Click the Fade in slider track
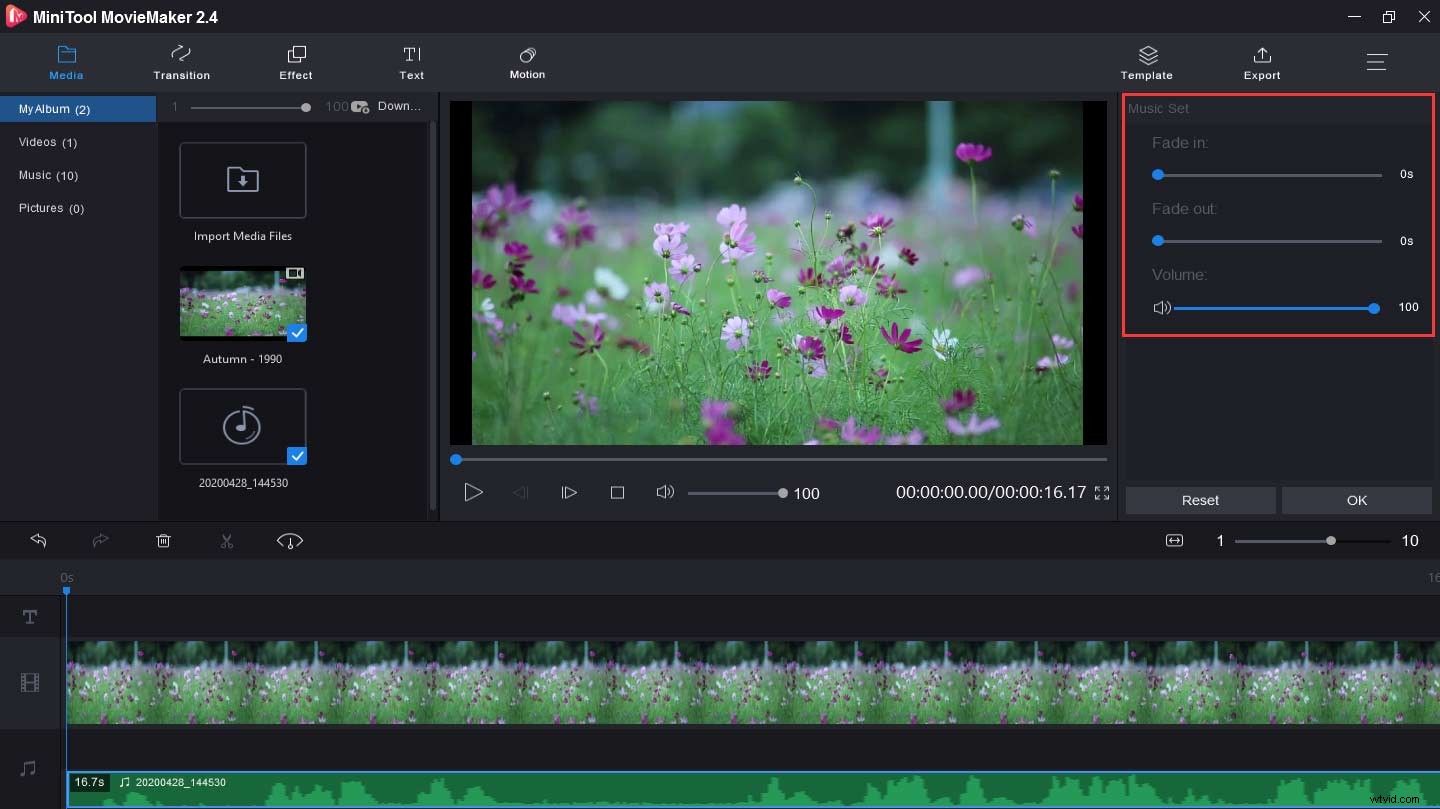 click(x=1268, y=175)
